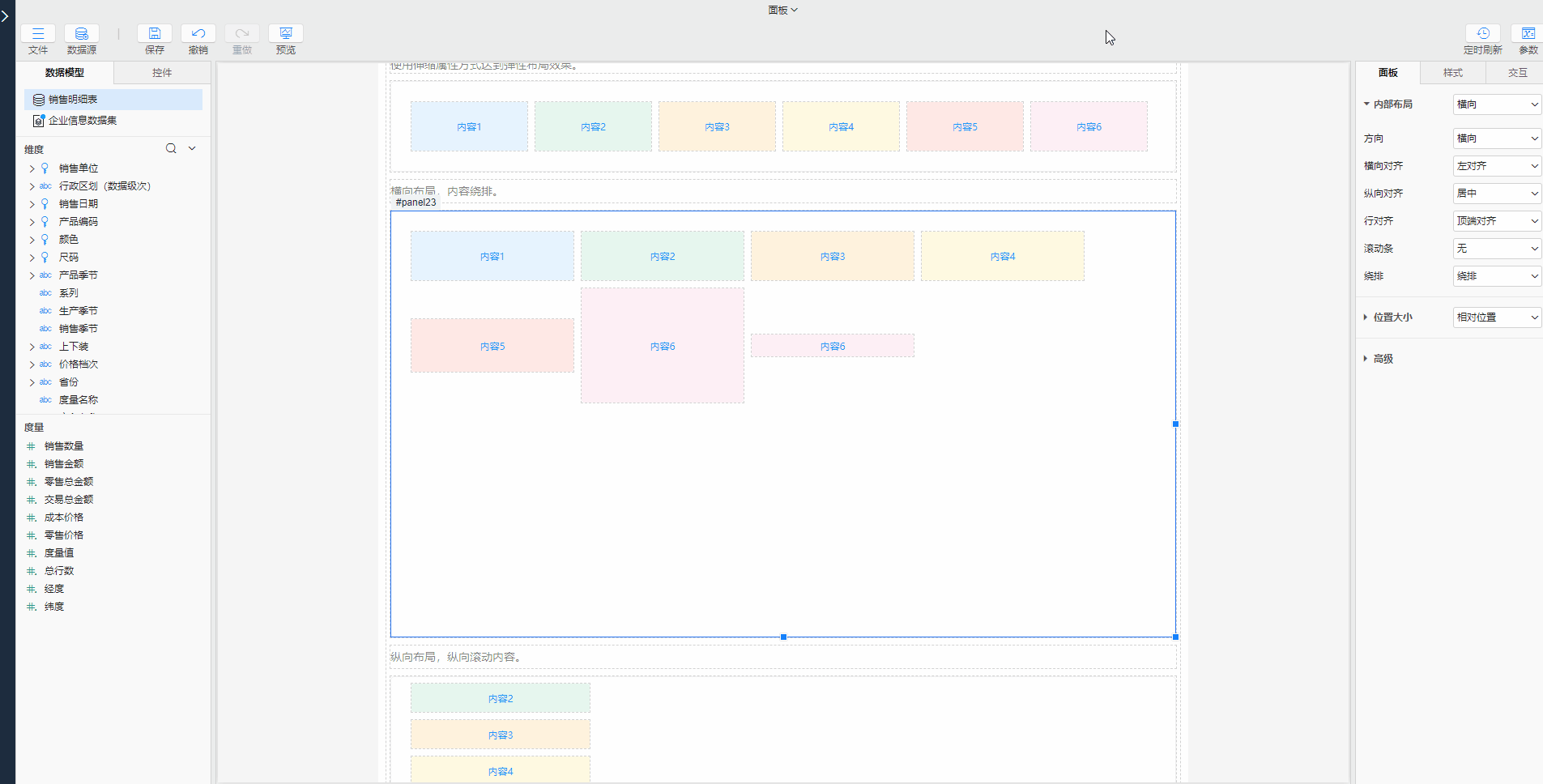Switch to the 样式 tab

click(1452, 73)
